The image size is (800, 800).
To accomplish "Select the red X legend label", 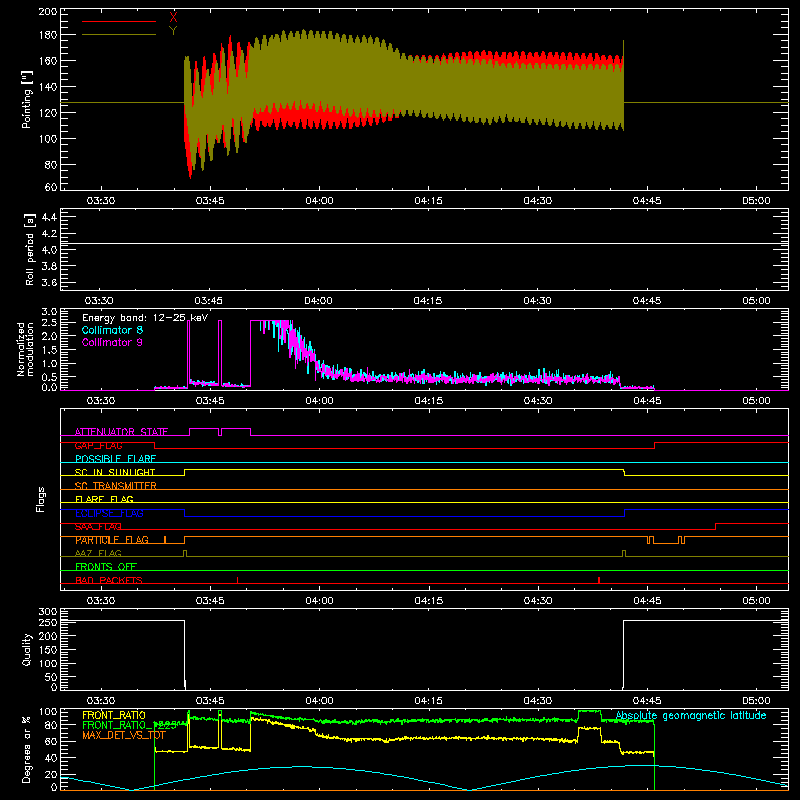I will pos(173,18).
